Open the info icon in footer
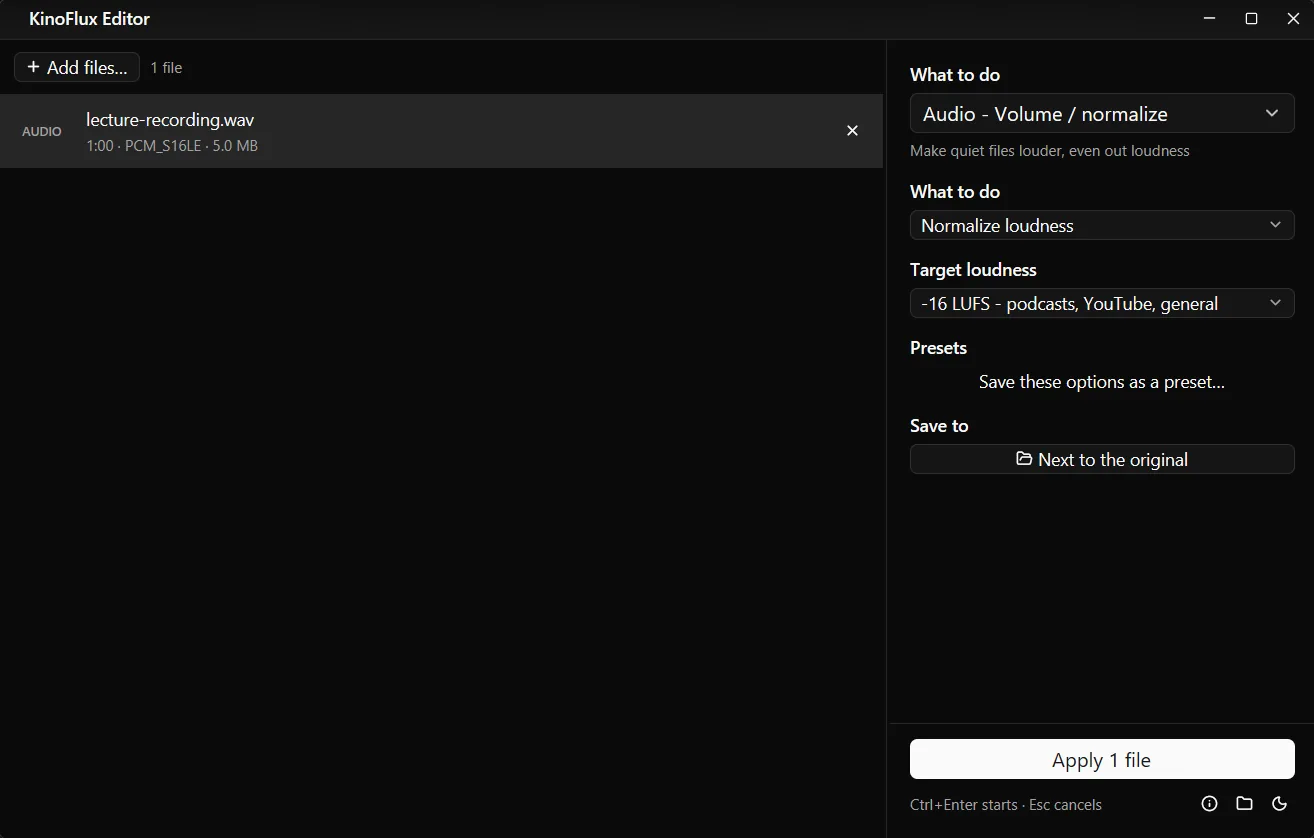Viewport: 1314px width, 838px height. coord(1209,803)
